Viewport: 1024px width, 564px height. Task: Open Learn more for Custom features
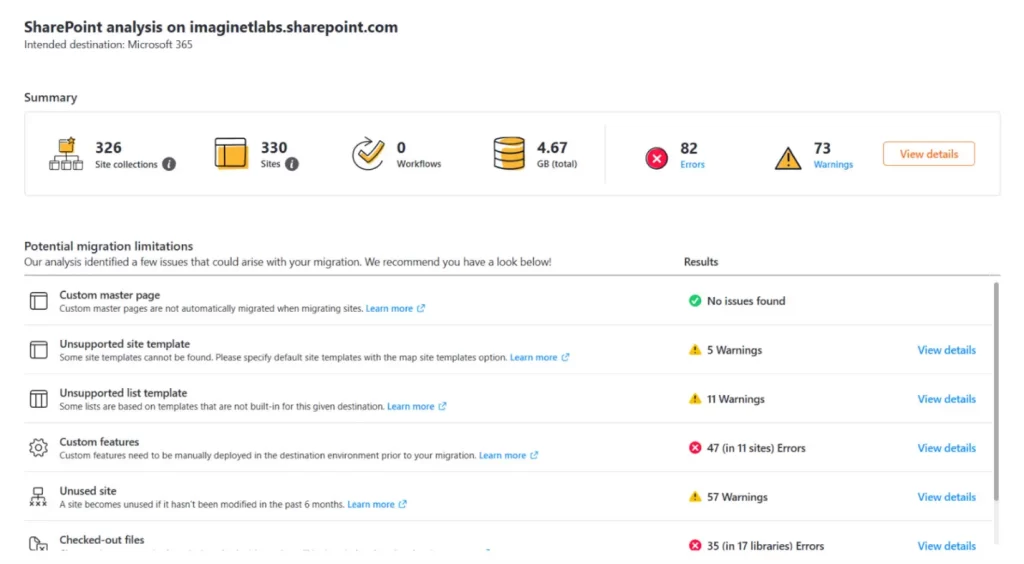tap(502, 455)
